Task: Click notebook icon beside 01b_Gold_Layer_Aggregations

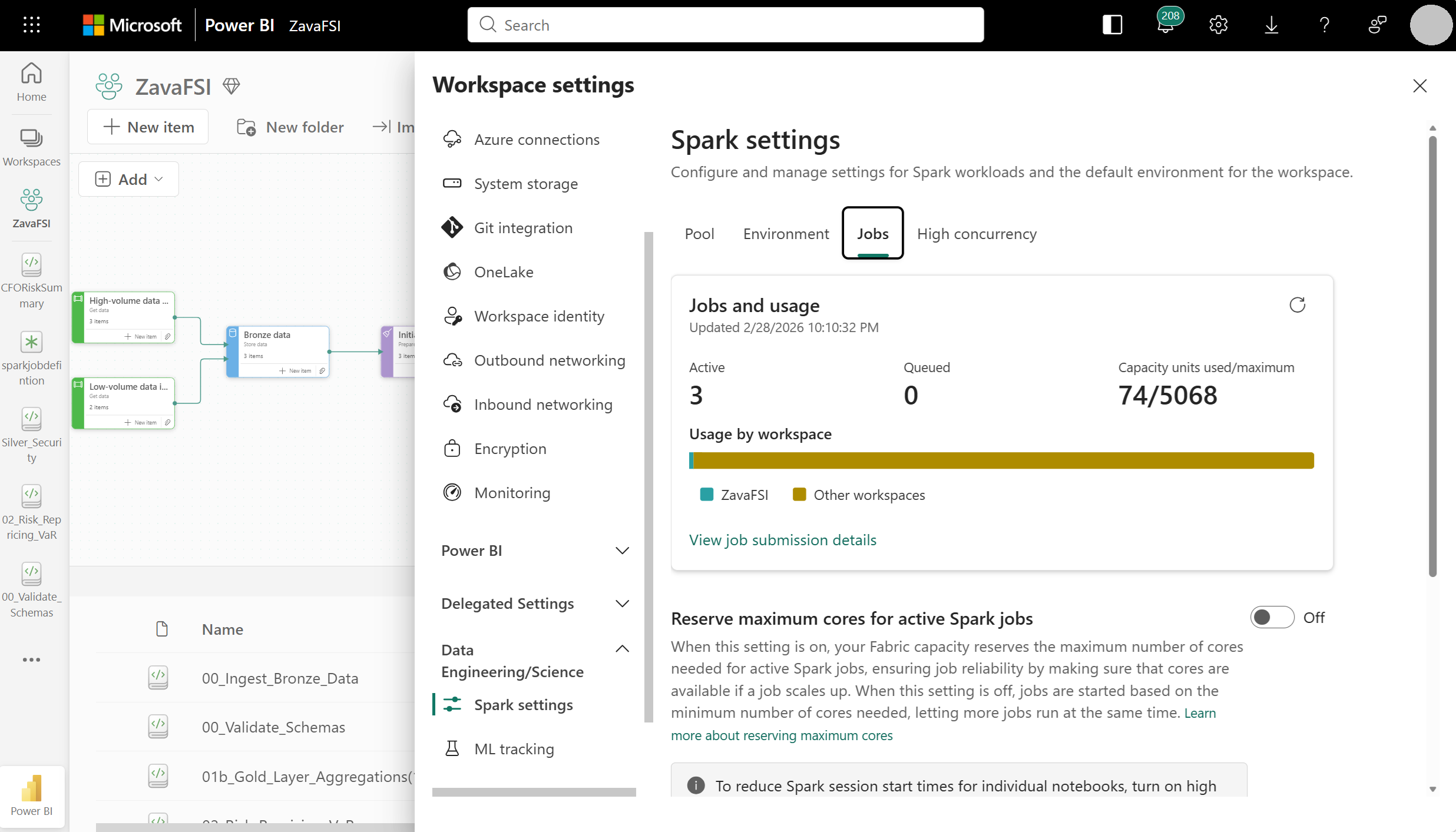Action: click(x=158, y=775)
